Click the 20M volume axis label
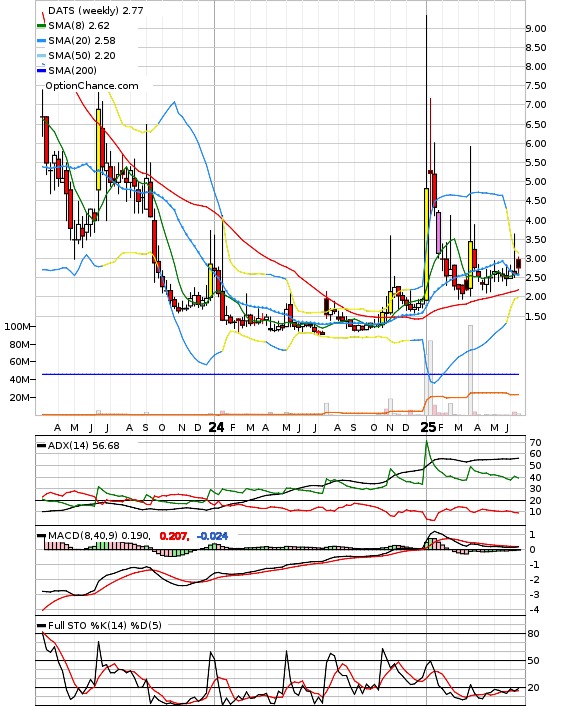The image size is (566, 706). (x=20, y=398)
